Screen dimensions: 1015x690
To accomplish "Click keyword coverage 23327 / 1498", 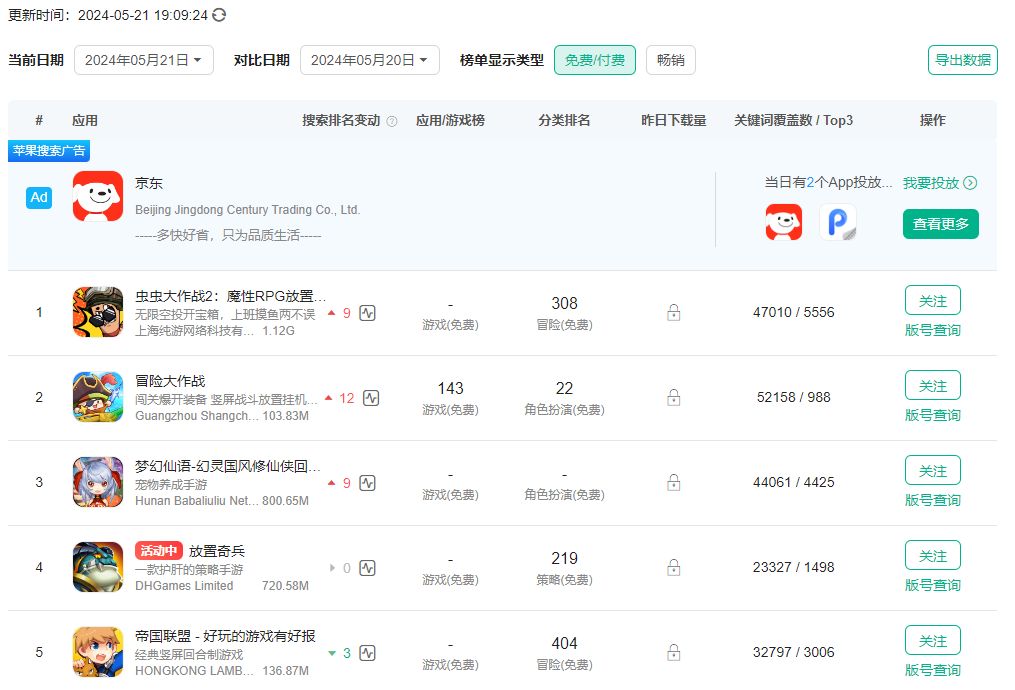I will pos(794,567).
